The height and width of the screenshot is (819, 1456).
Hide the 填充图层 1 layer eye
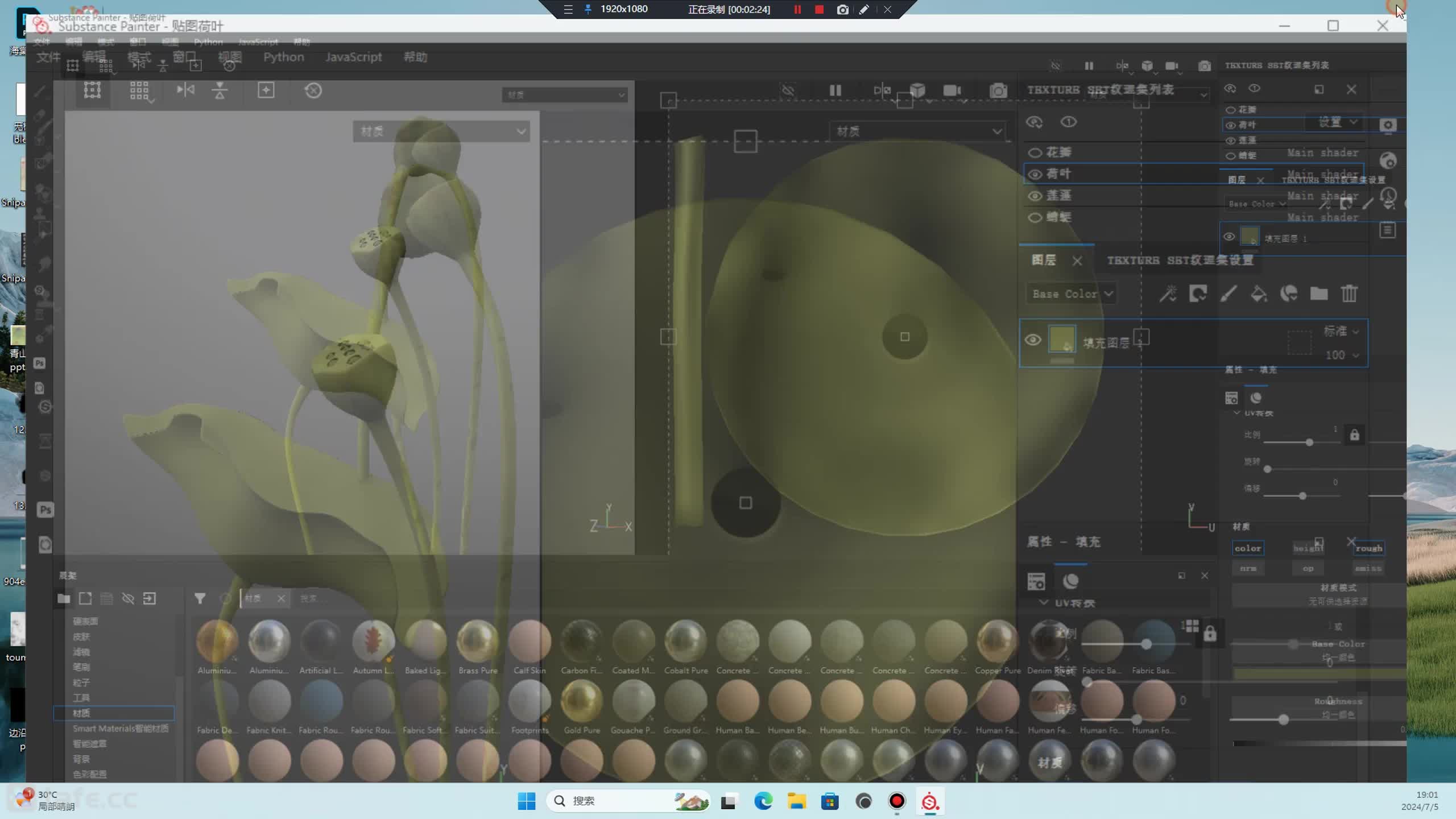[x=1033, y=340]
